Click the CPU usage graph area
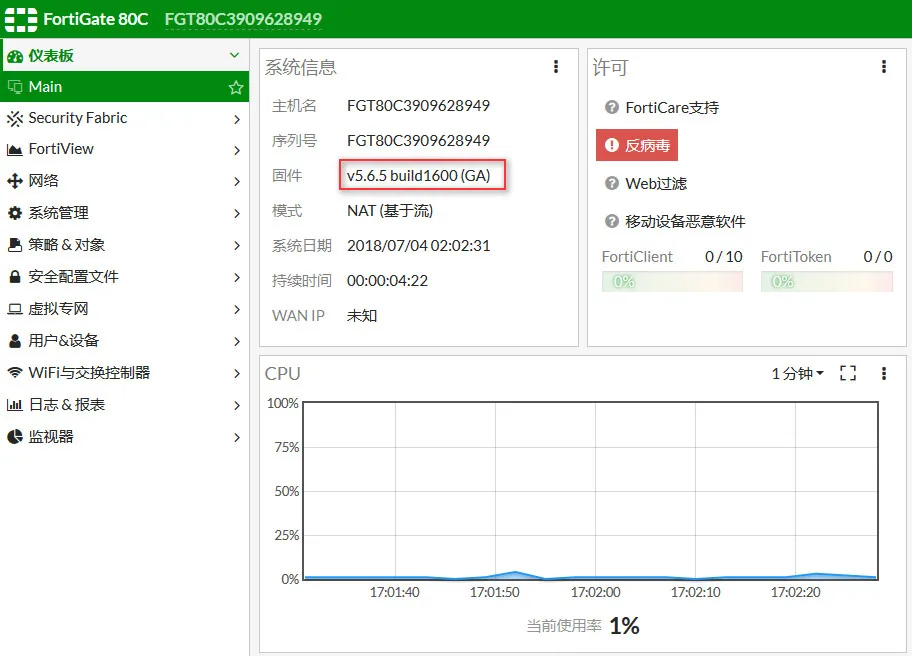Viewport: 912px width, 656px height. click(590, 490)
